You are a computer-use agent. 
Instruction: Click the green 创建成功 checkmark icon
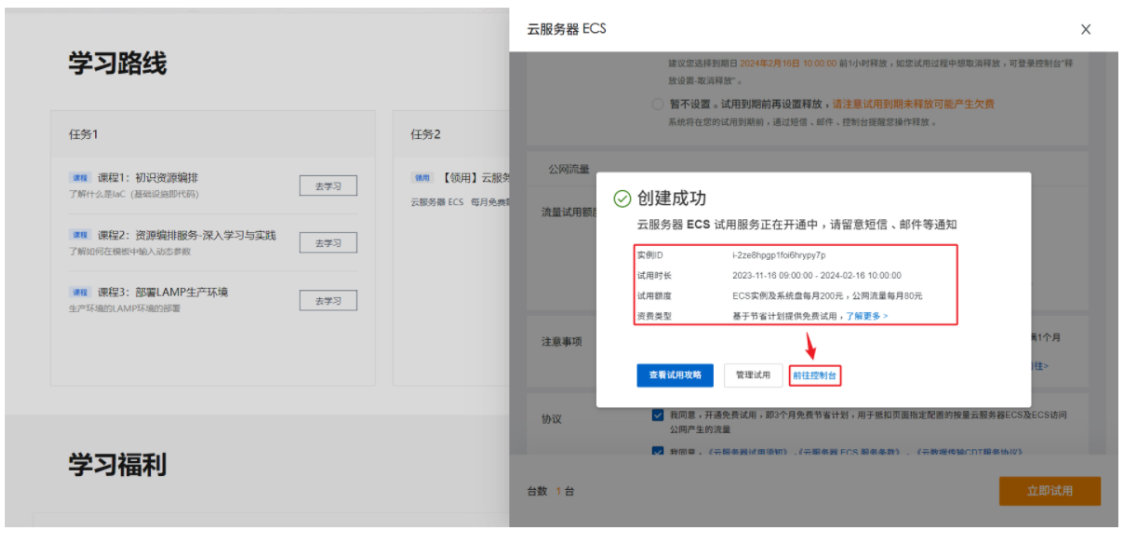(x=622, y=199)
